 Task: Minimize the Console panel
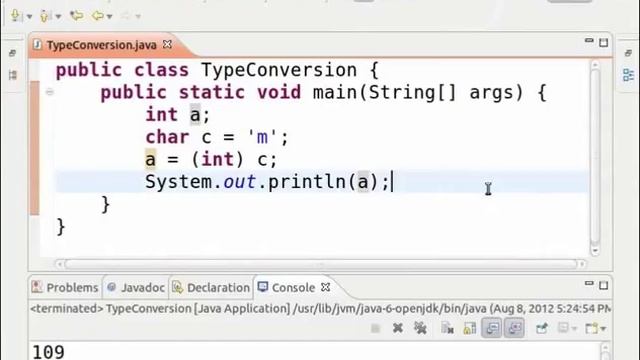coord(589,283)
